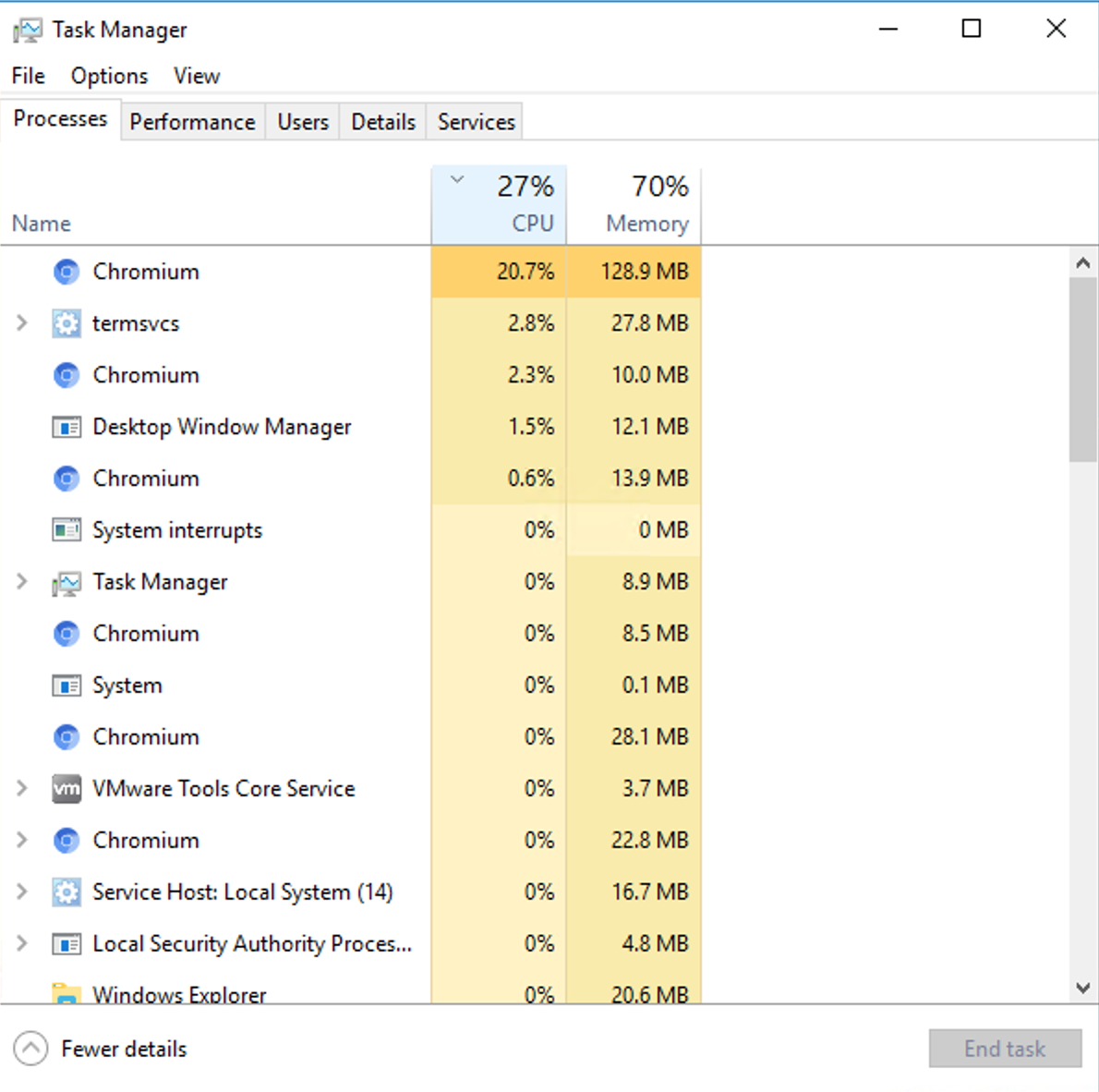Click the 27.8 MB memory cell
1099x1092 pixels.
coord(634,323)
